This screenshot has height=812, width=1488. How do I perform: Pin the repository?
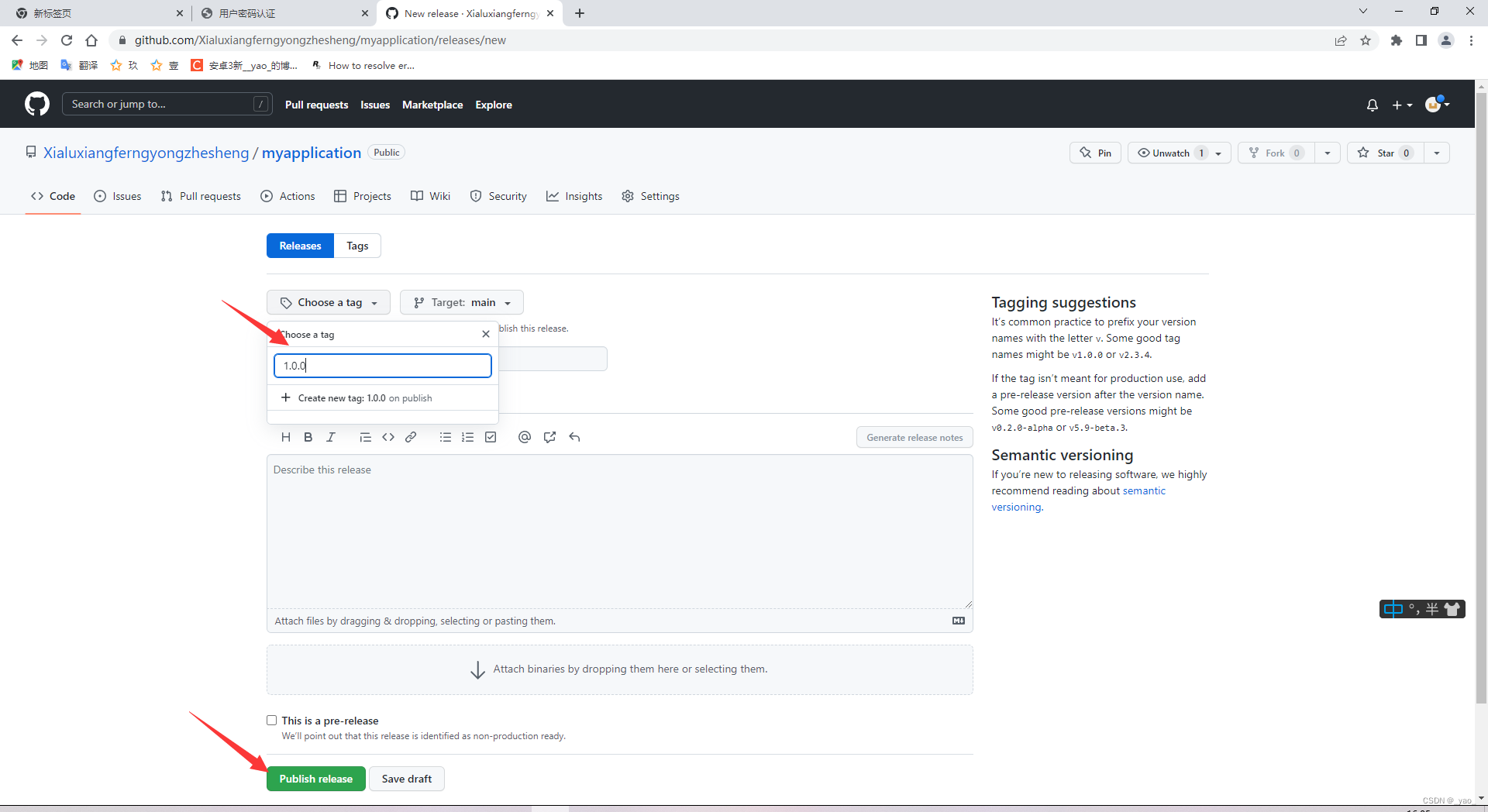tap(1095, 153)
